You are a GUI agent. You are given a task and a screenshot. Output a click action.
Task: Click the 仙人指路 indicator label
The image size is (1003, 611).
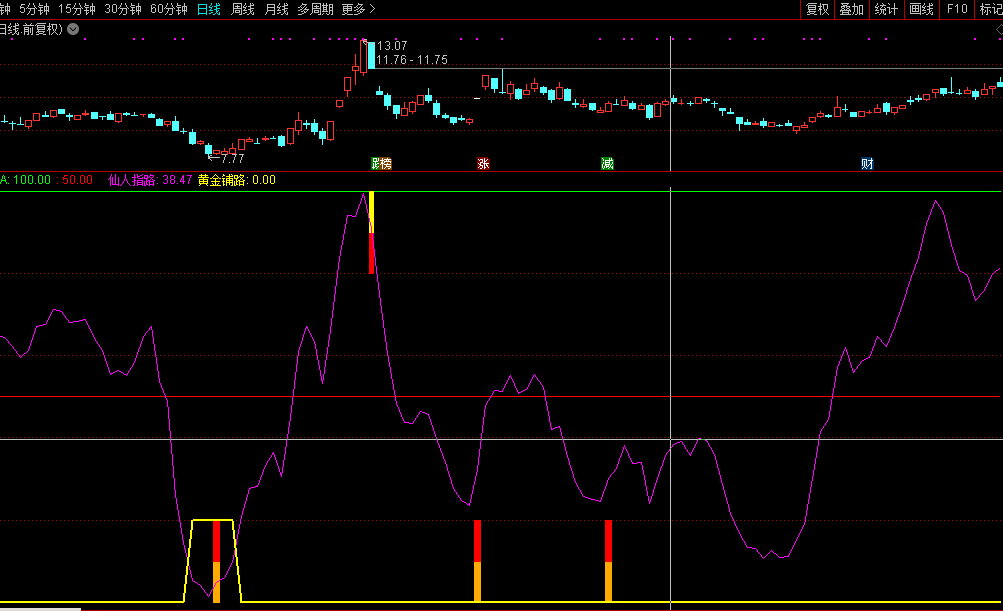[x=132, y=180]
